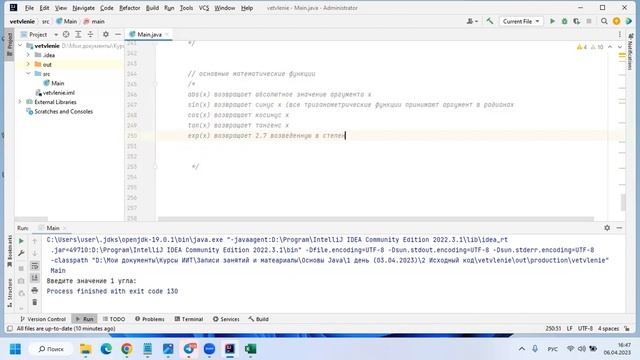The height and width of the screenshot is (360, 640).
Task: Click the editor vertical scrollbar thumb
Action: pos(623,202)
